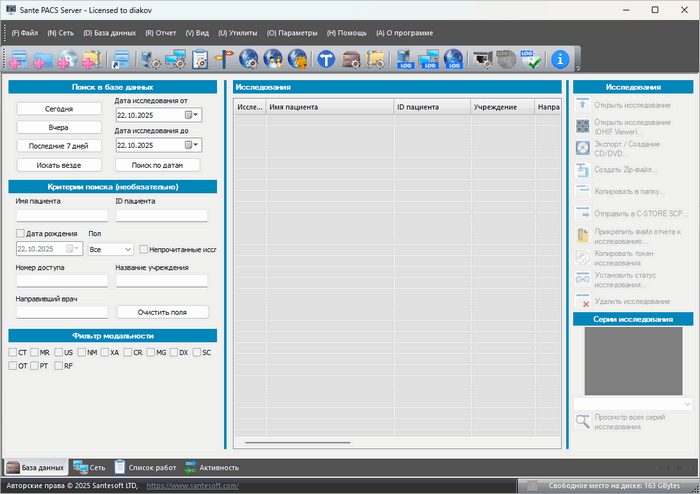Viewport: 700px width, 494px height.
Task: Click the toolbar icon with green checkmark
Action: tap(534, 60)
